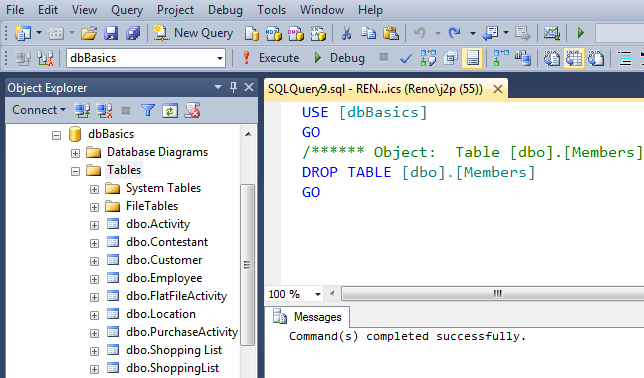Viewport: 644px width, 378px height.
Task: Expand the dbo.Activity table
Action: click(x=94, y=225)
